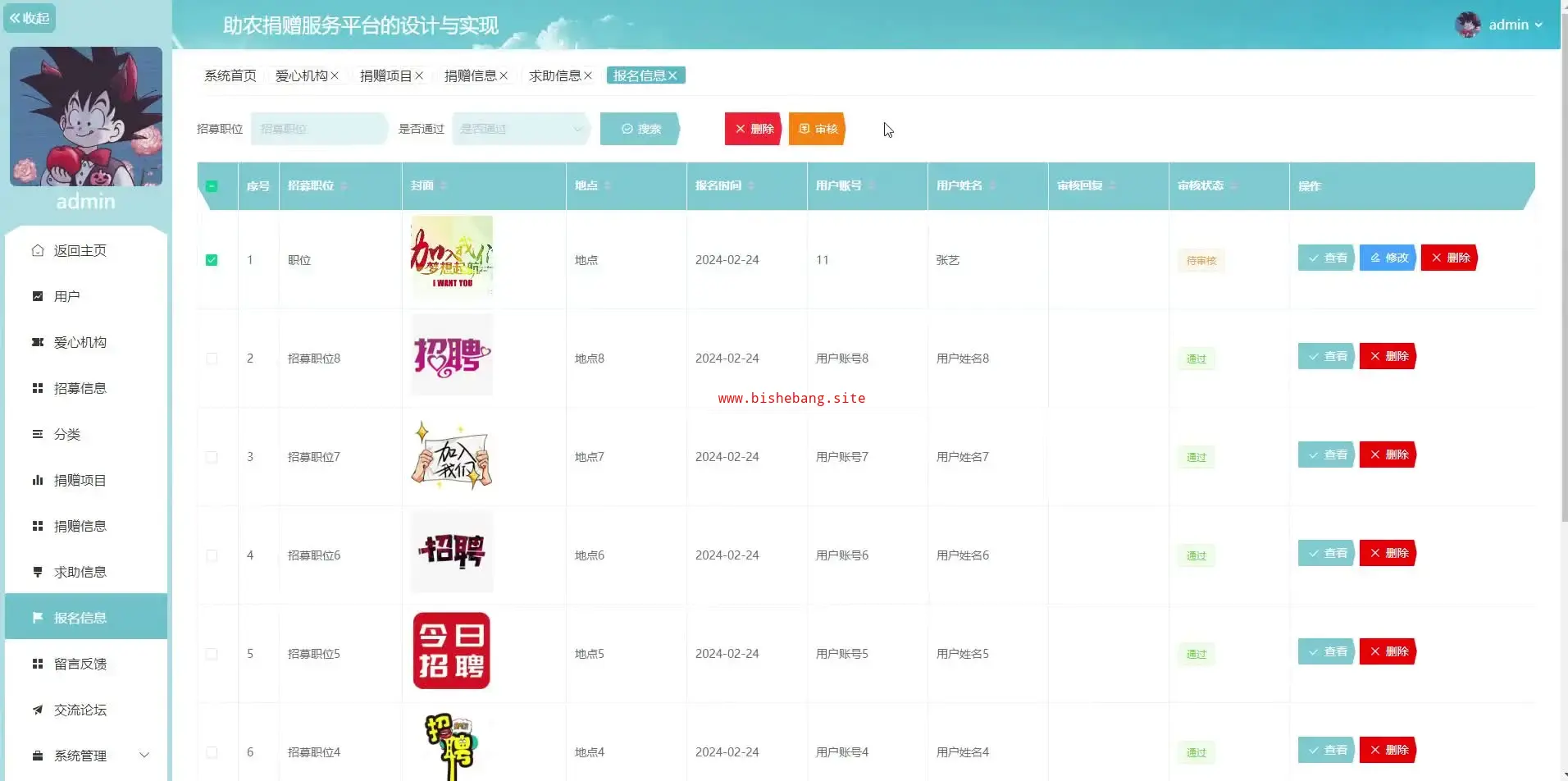Viewport: 1568px width, 781px height.
Task: Click the 爱心机构 sidebar icon
Action: [x=38, y=342]
